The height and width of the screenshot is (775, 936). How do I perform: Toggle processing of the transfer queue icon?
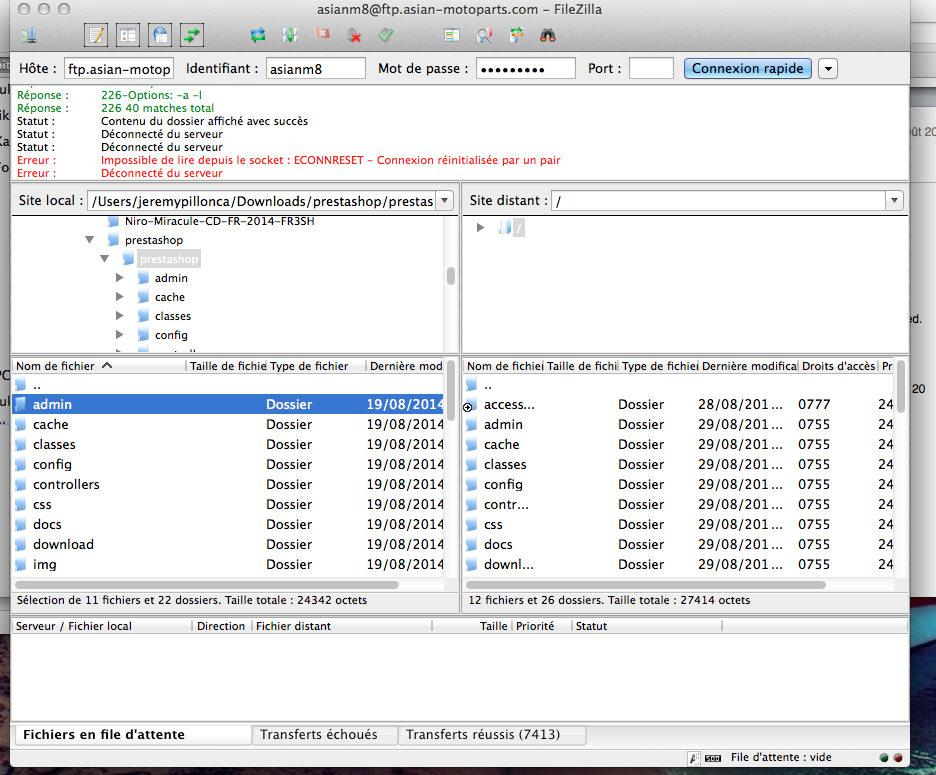click(290, 36)
